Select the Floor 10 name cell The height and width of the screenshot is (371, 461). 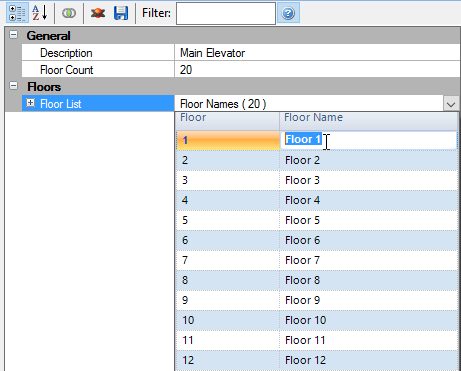[x=368, y=320]
